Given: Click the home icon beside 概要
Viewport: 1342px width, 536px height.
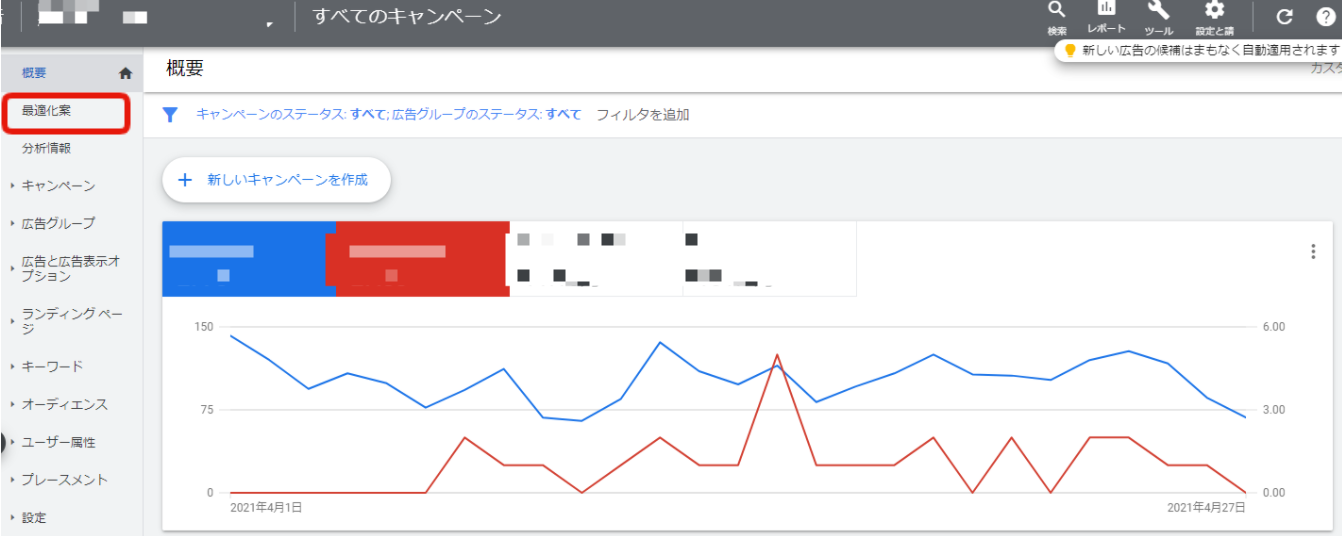Looking at the screenshot, I should tap(125, 73).
